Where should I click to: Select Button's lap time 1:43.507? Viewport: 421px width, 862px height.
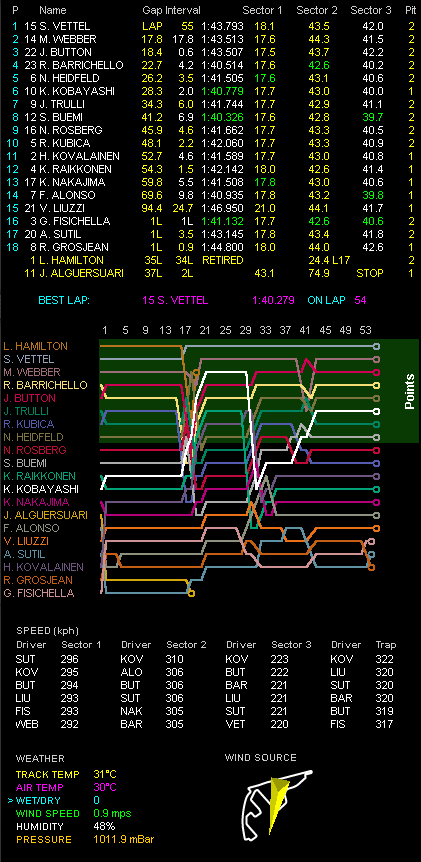coord(221,52)
